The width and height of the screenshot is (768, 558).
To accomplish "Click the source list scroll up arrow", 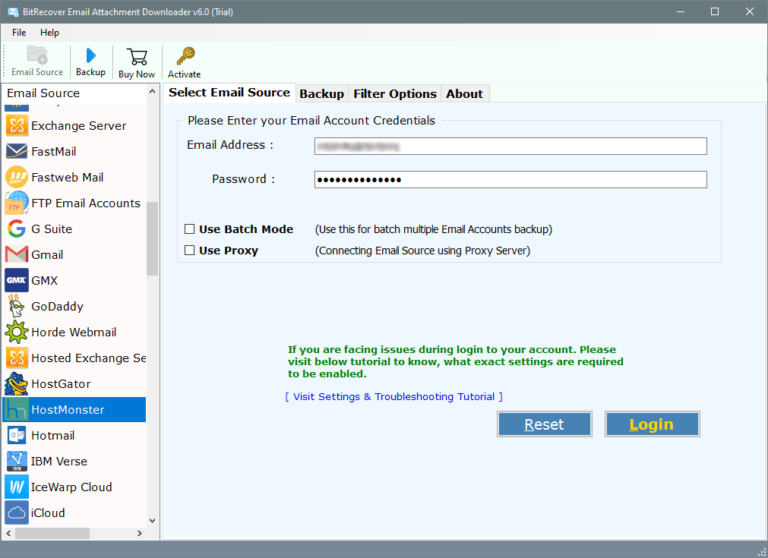I will pos(152,92).
